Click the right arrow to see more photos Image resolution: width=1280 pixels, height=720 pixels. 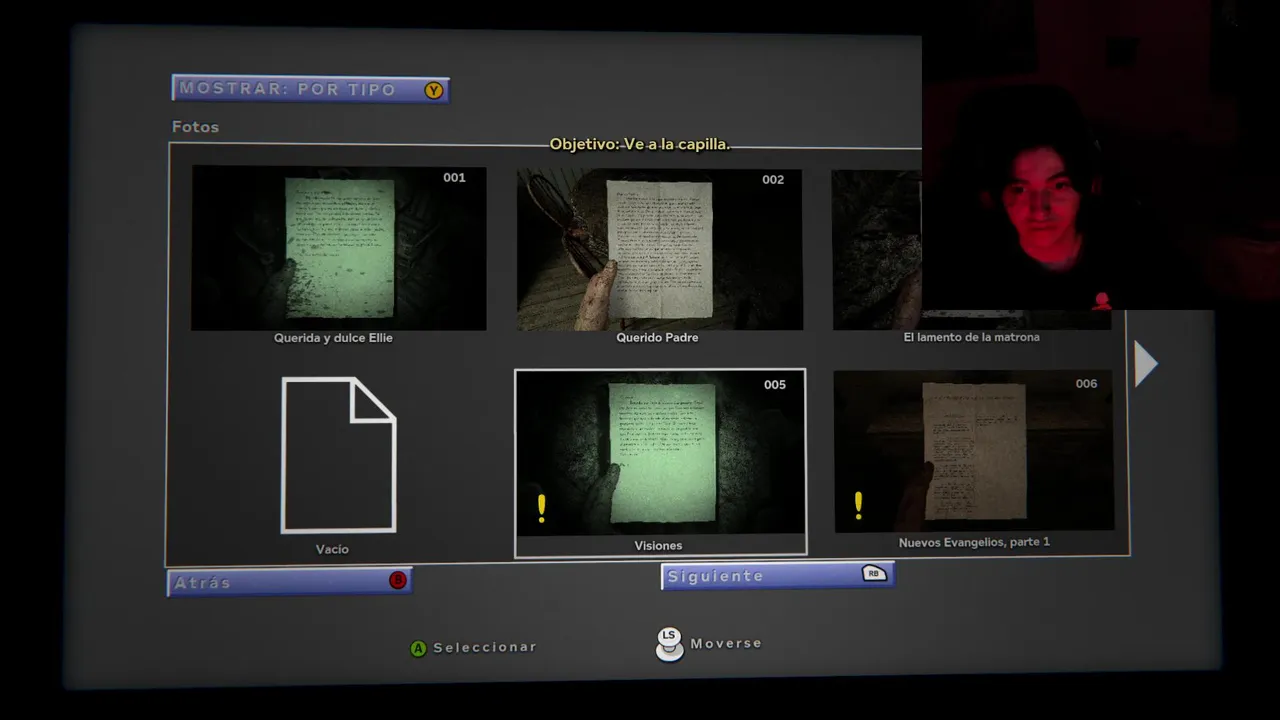[1145, 363]
